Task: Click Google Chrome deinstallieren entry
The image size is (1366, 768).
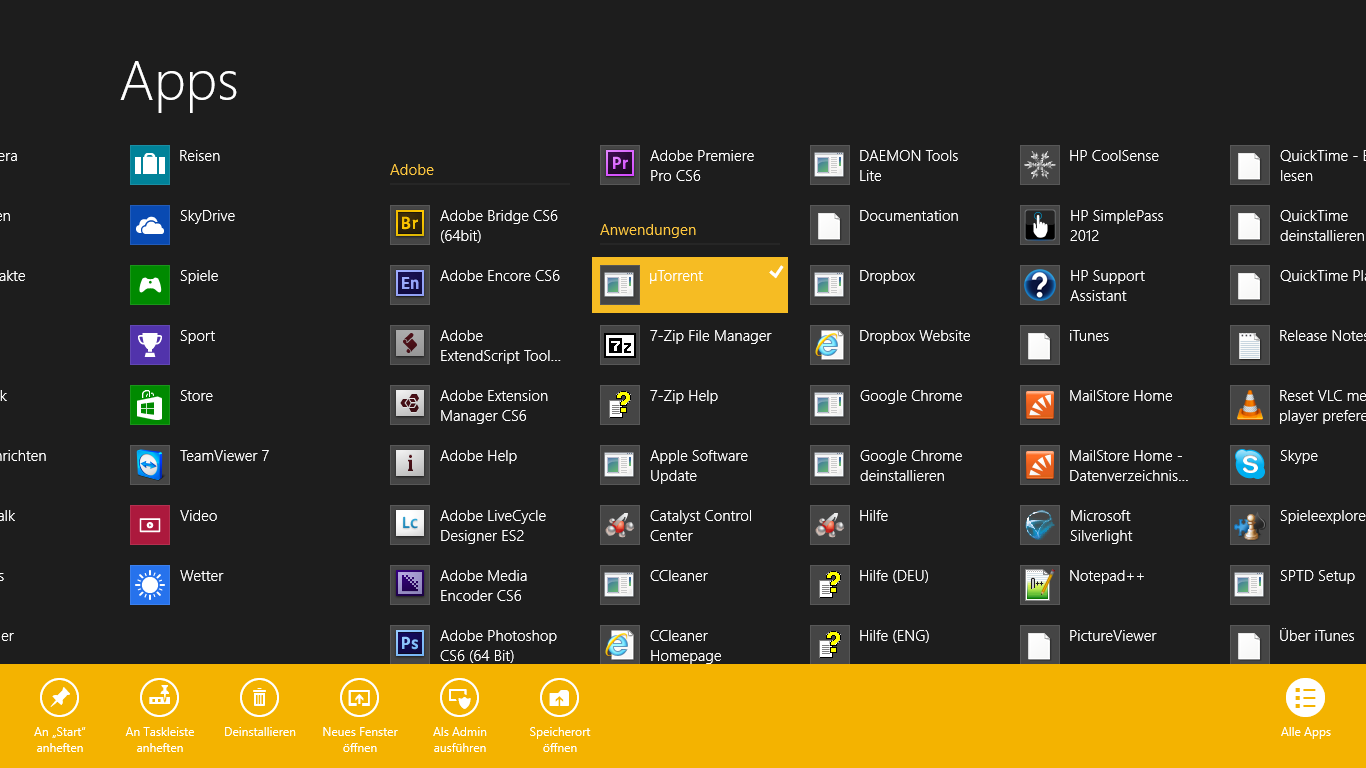Action: [x=900, y=465]
